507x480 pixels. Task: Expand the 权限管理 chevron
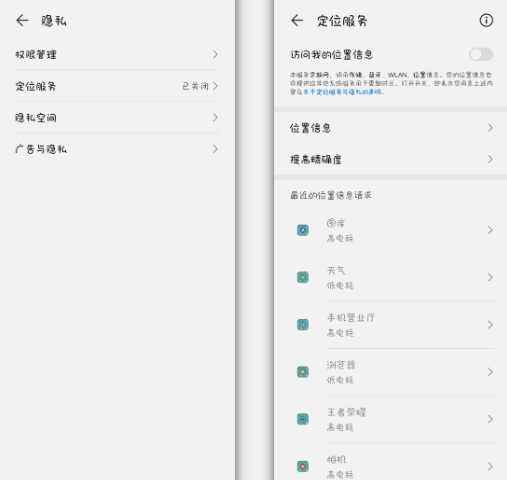coord(215,55)
